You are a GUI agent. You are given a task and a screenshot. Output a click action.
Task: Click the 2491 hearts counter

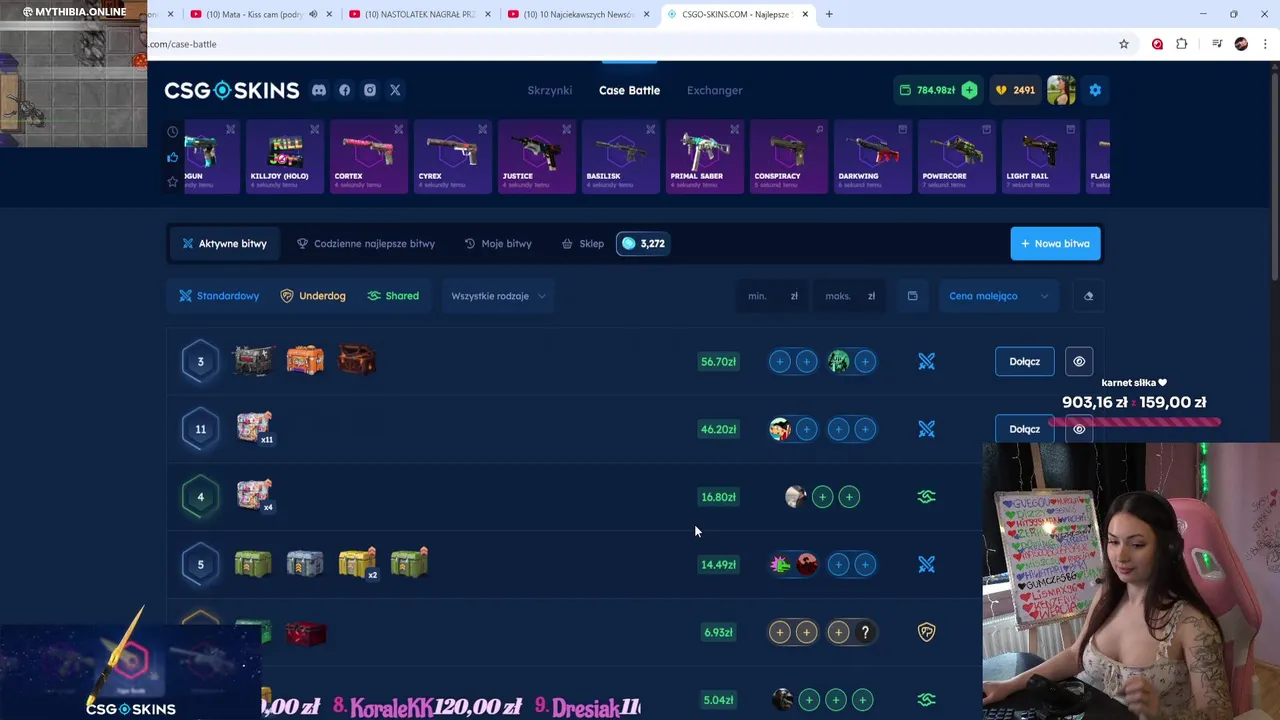click(x=1015, y=90)
